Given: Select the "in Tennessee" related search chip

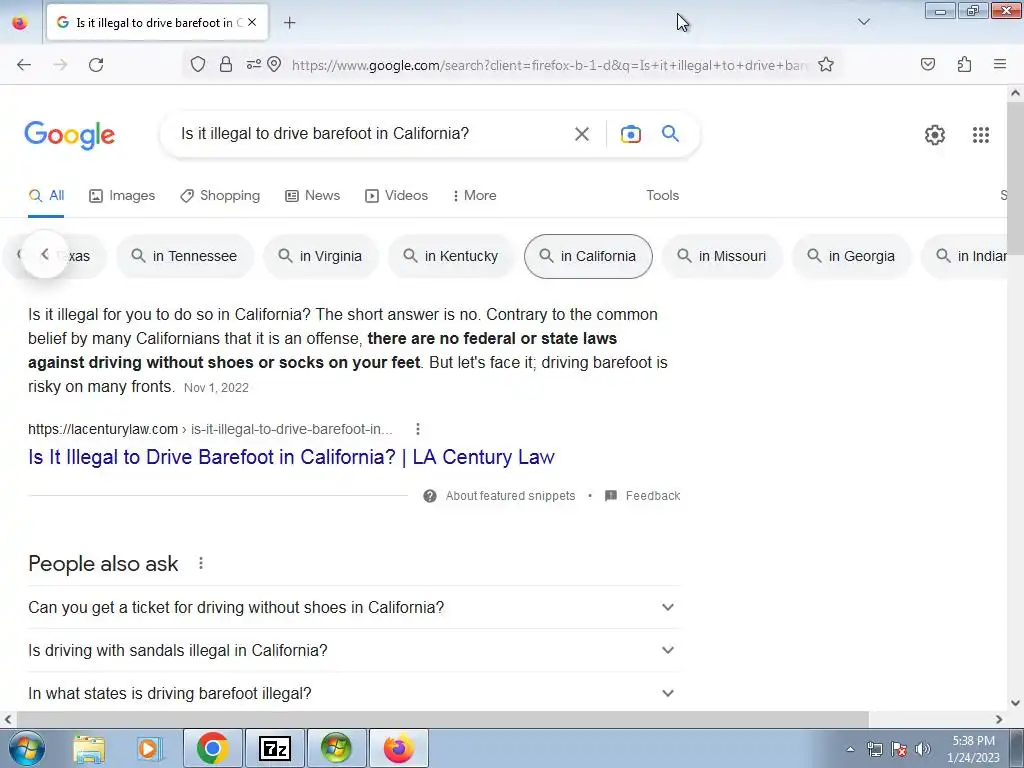Looking at the screenshot, I should (x=184, y=256).
